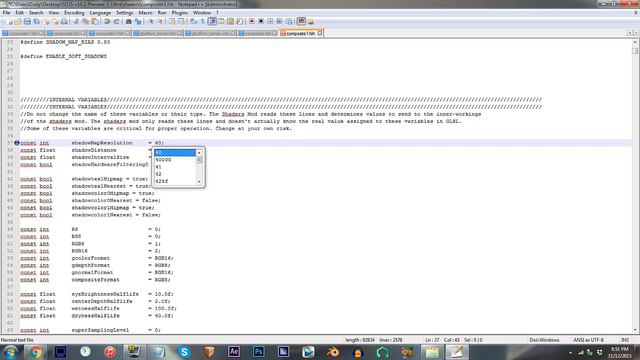Toggle INS insert mode in status bar
Image resolution: width=640 pixels, height=360 pixels.
coord(625,340)
